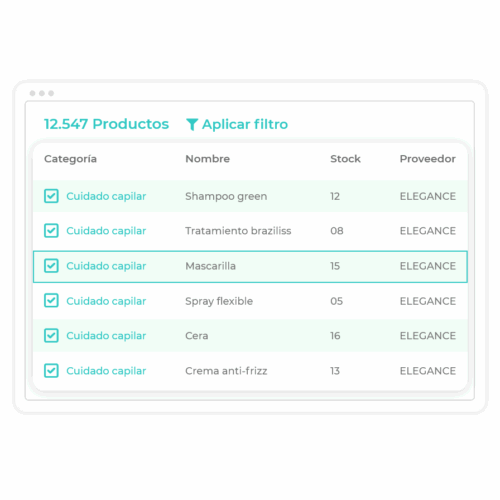
Task: Click the Nombre column header
Action: 207,159
